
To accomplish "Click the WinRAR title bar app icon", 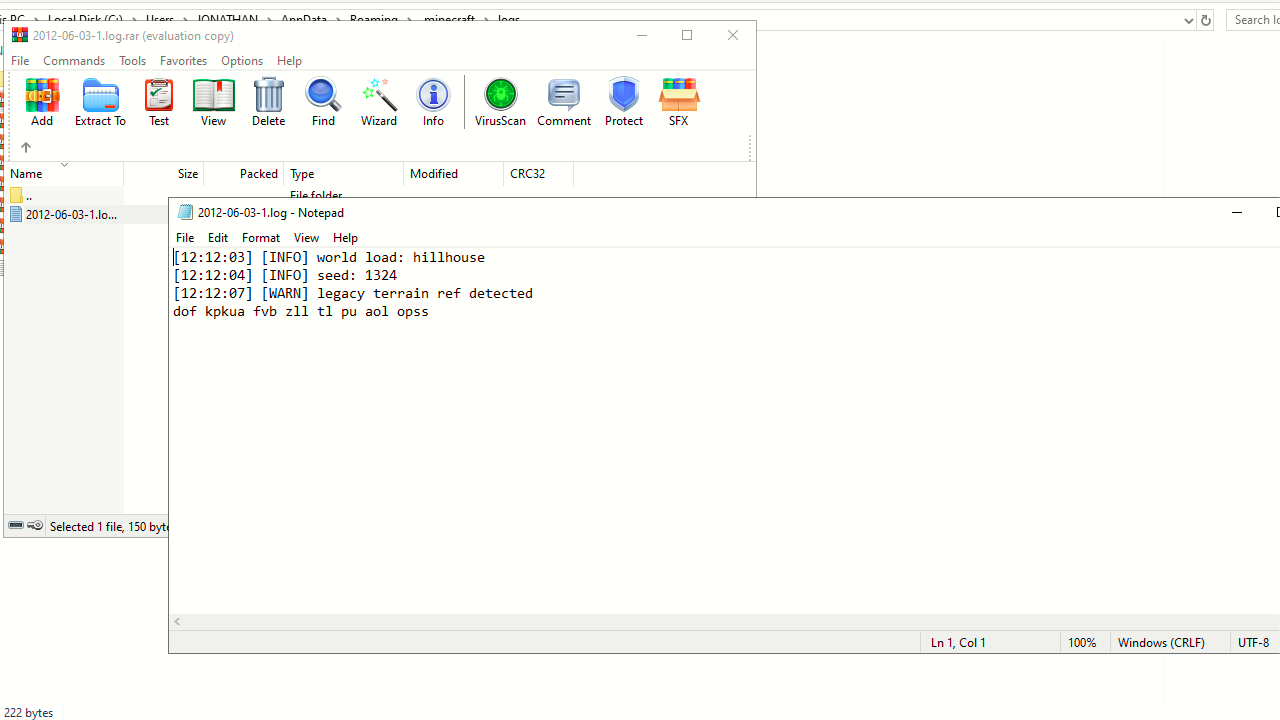I will pyautogui.click(x=20, y=35).
